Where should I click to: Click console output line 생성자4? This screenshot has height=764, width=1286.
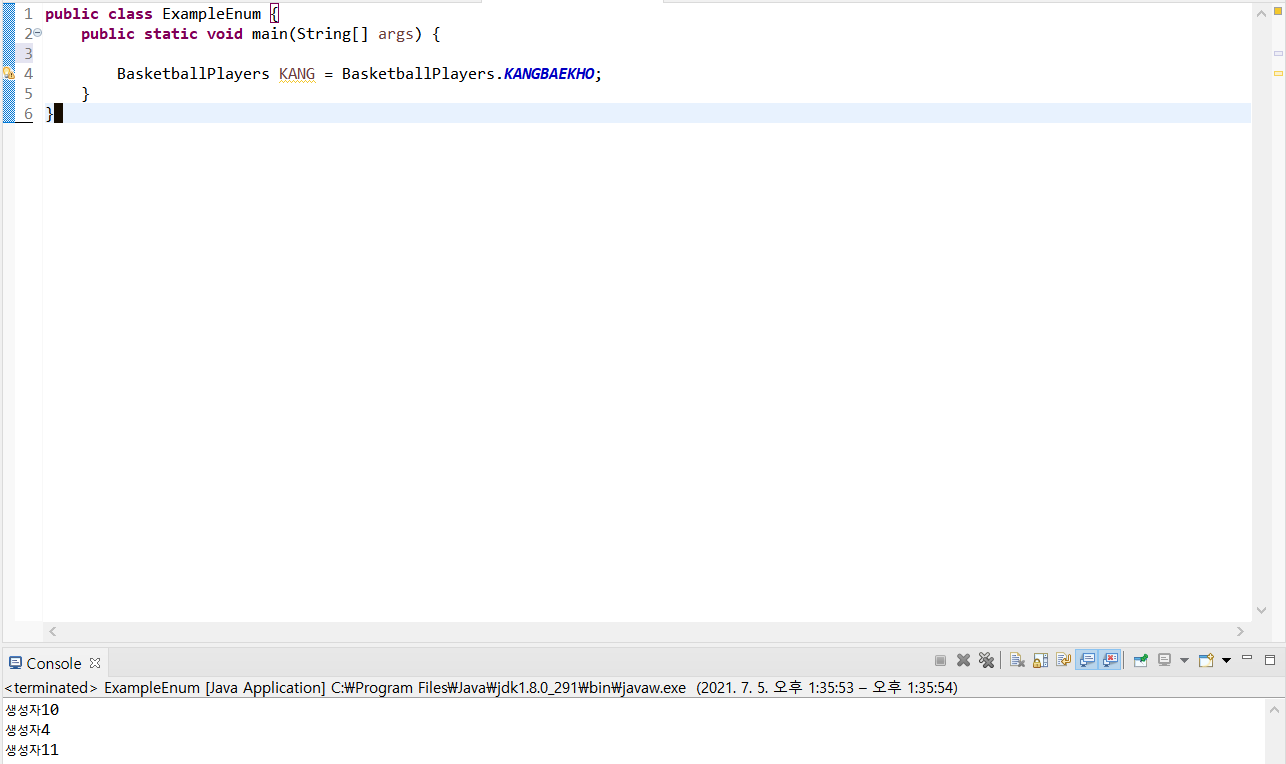pyautogui.click(x=27, y=730)
